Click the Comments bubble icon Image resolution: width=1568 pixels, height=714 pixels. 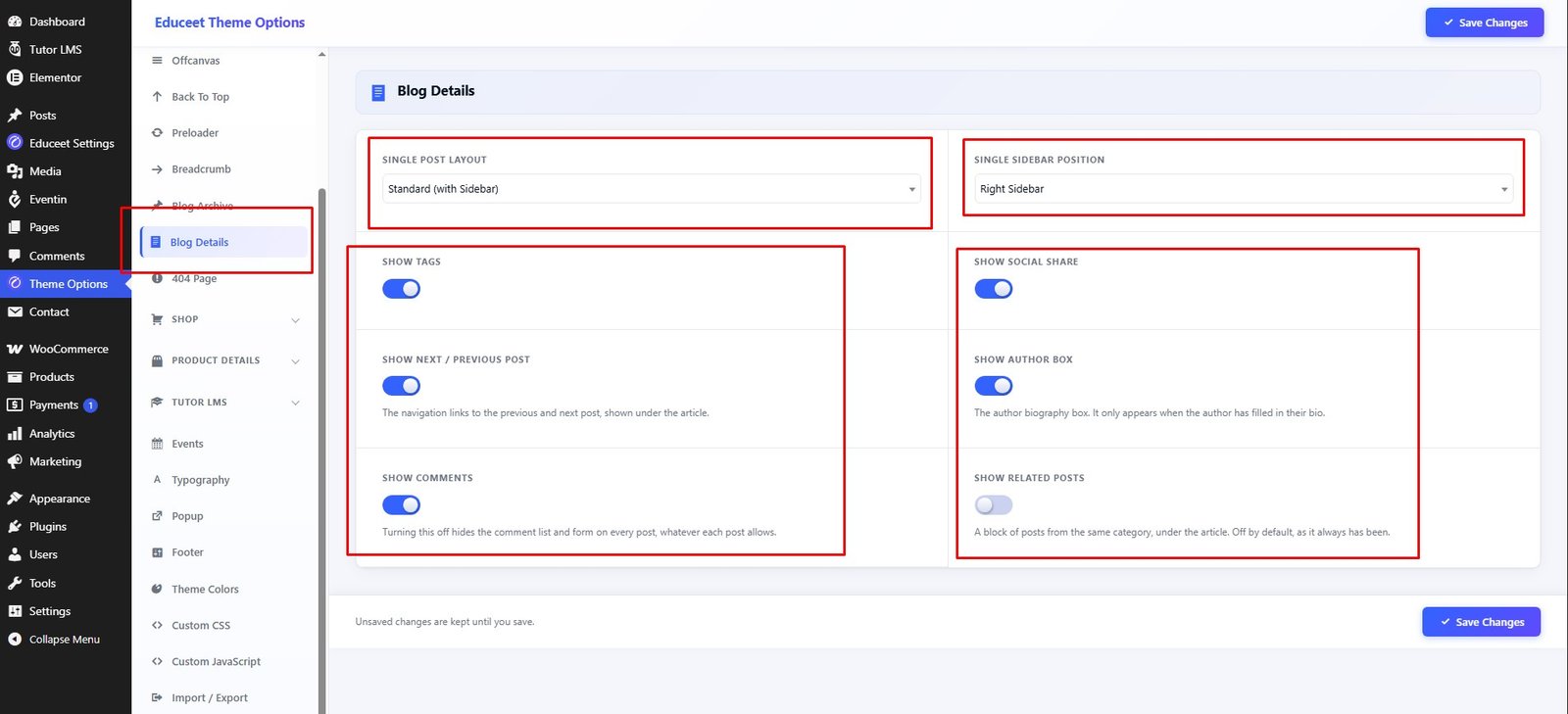(x=15, y=256)
